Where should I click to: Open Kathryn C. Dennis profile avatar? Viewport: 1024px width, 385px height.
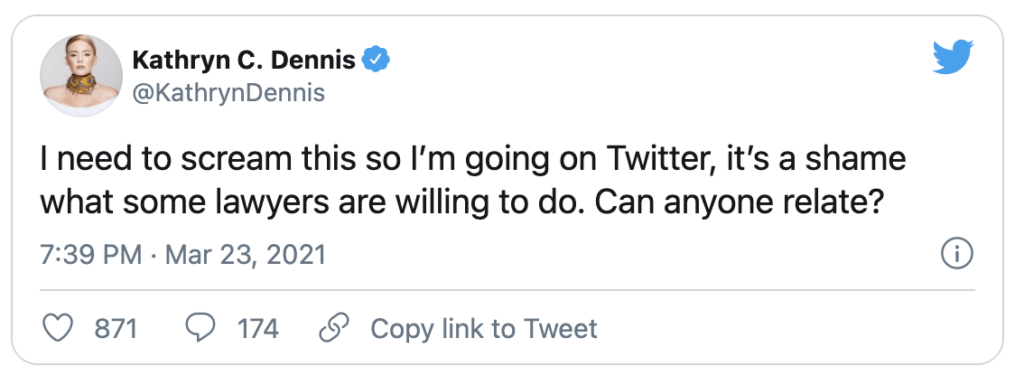[81, 76]
